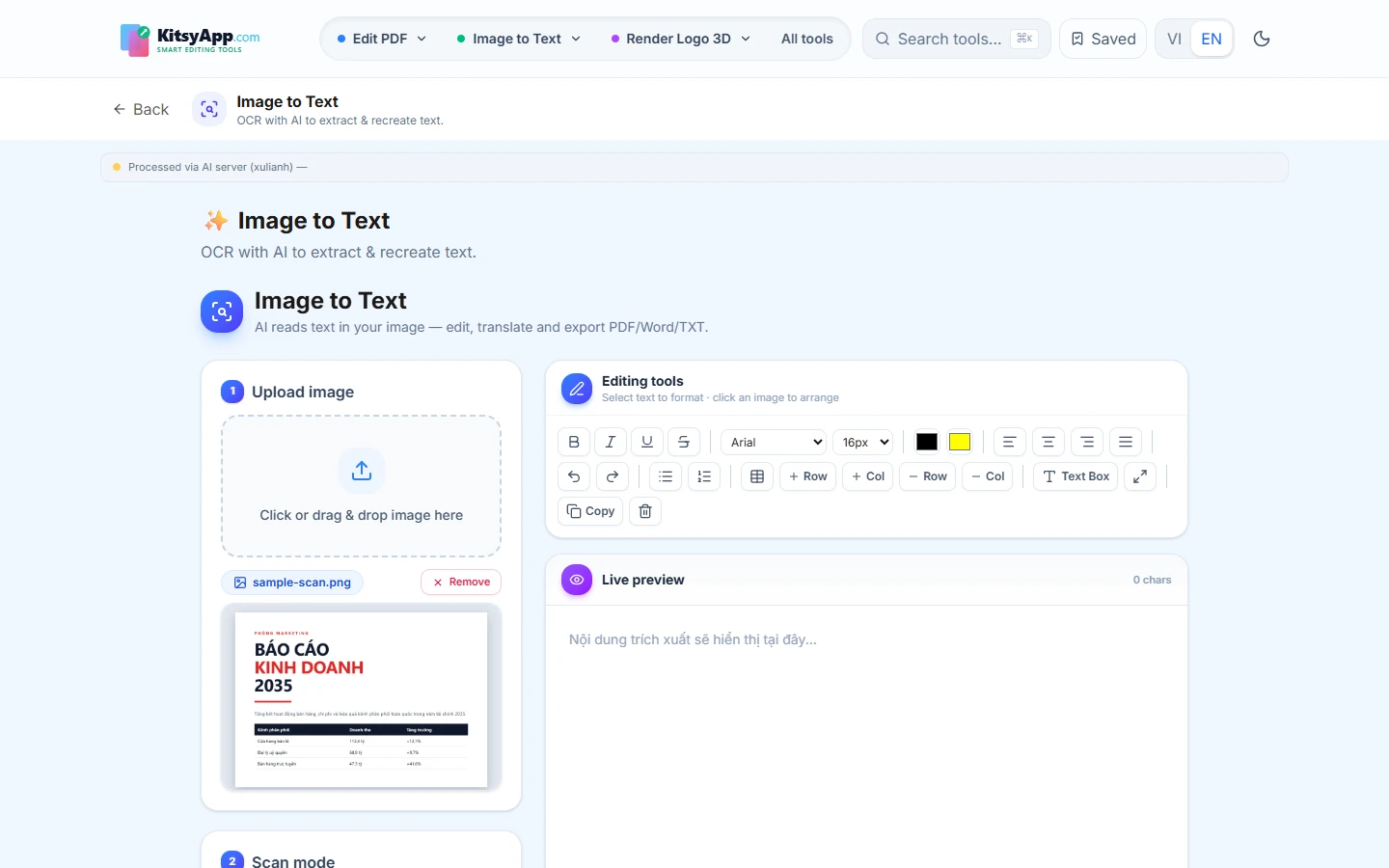
Task: Click the Search tools field
Action: click(x=956, y=39)
